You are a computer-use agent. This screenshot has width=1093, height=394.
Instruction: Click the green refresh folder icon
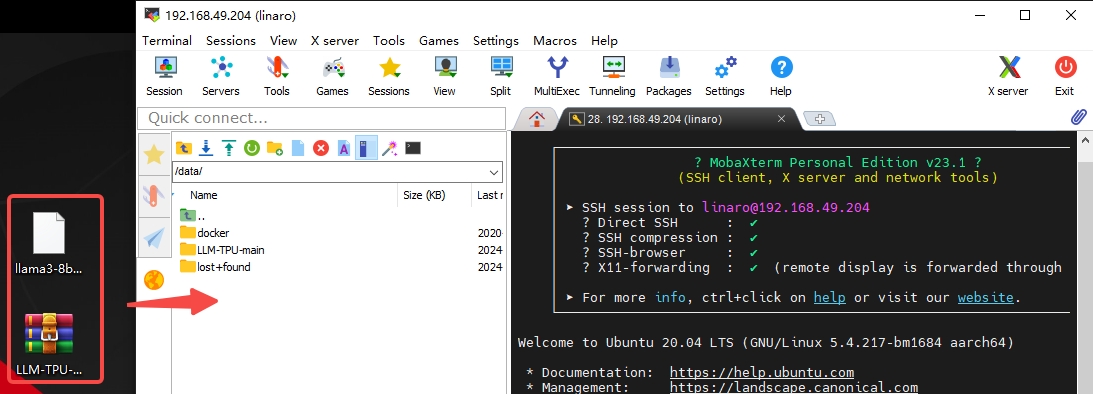(252, 148)
